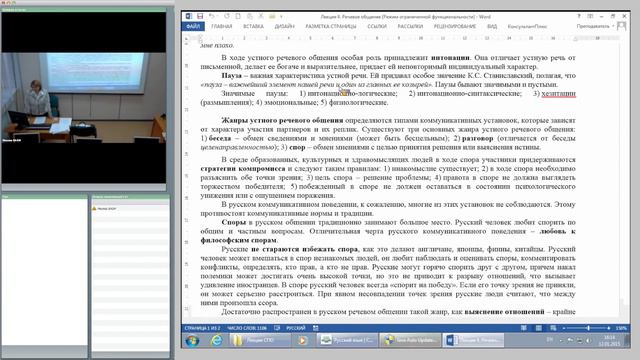Click the Word logo icon in title bar
Image resolution: width=640 pixels, height=360 pixels.
click(x=189, y=16)
